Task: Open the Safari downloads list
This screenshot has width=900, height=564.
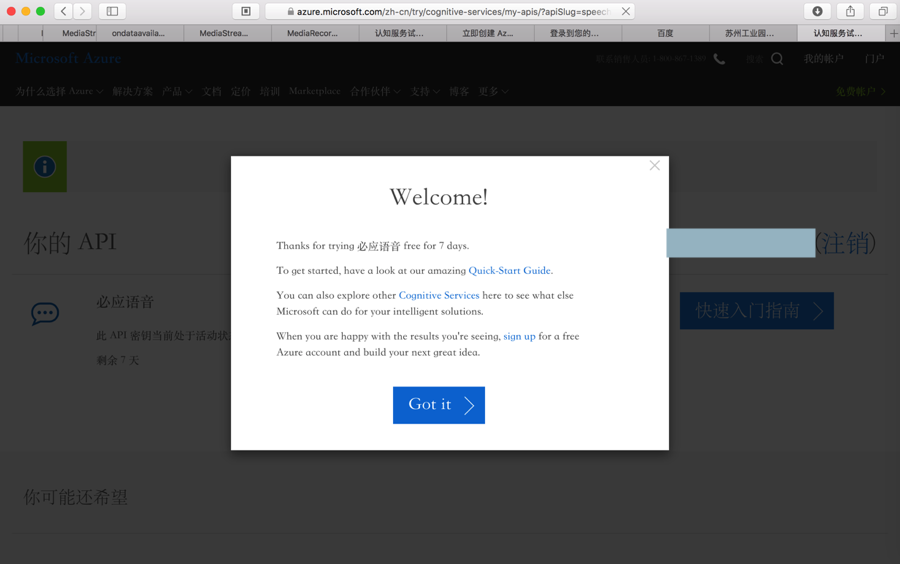Action: tap(817, 11)
